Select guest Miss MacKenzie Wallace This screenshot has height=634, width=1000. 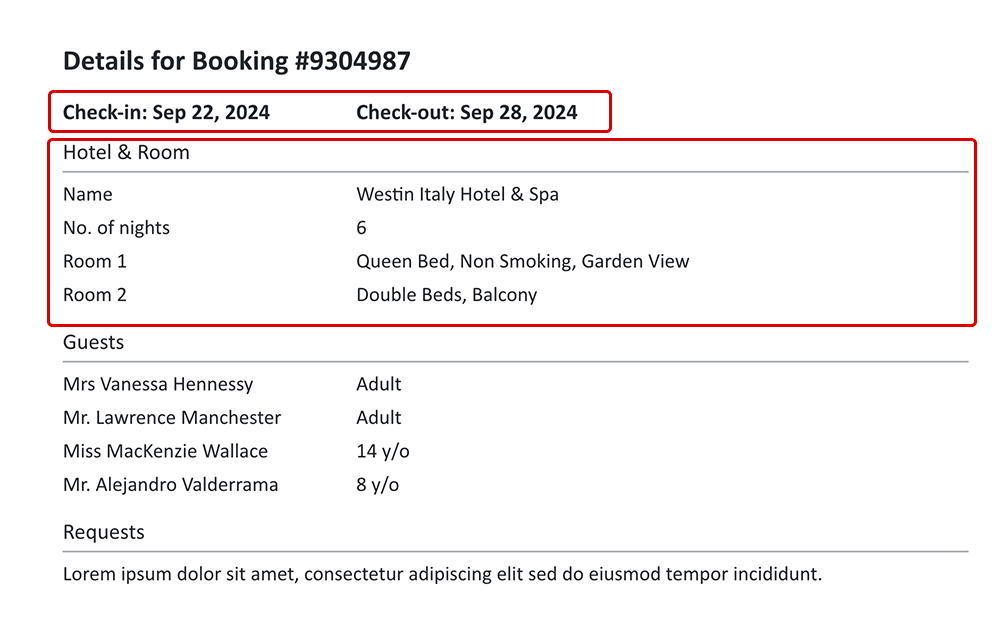click(x=165, y=451)
